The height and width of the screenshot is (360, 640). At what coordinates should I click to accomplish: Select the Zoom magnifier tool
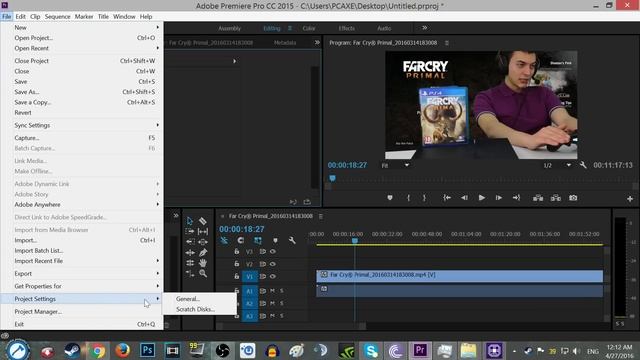pyautogui.click(x=203, y=273)
